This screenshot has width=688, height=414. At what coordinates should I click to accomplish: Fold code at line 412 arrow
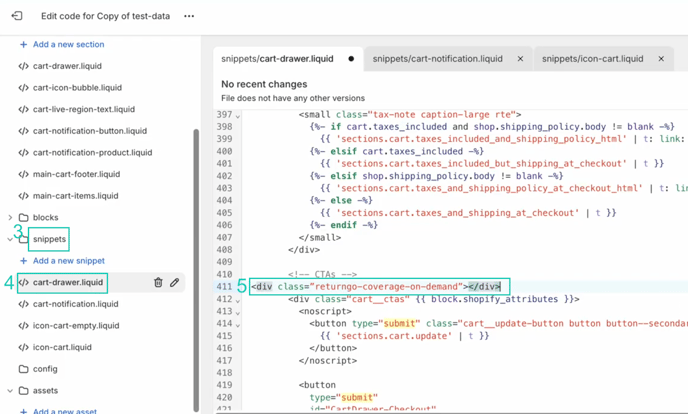point(238,300)
